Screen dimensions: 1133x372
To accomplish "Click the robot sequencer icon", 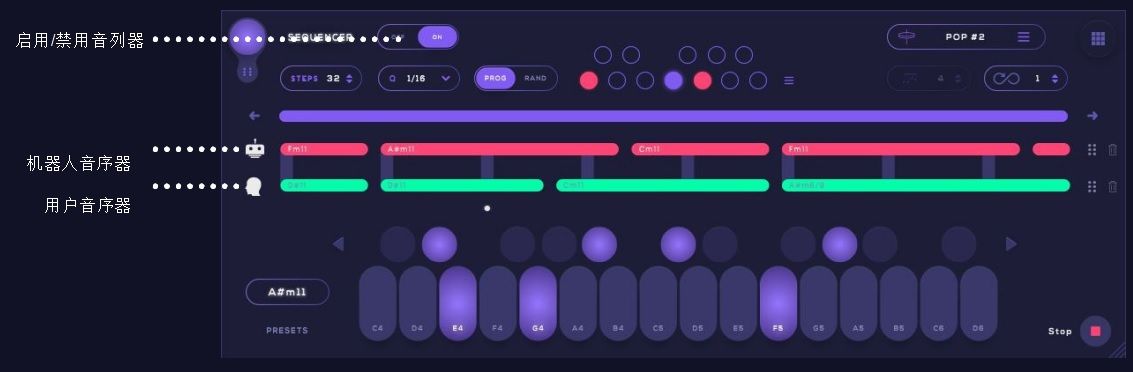I will click(x=254, y=149).
